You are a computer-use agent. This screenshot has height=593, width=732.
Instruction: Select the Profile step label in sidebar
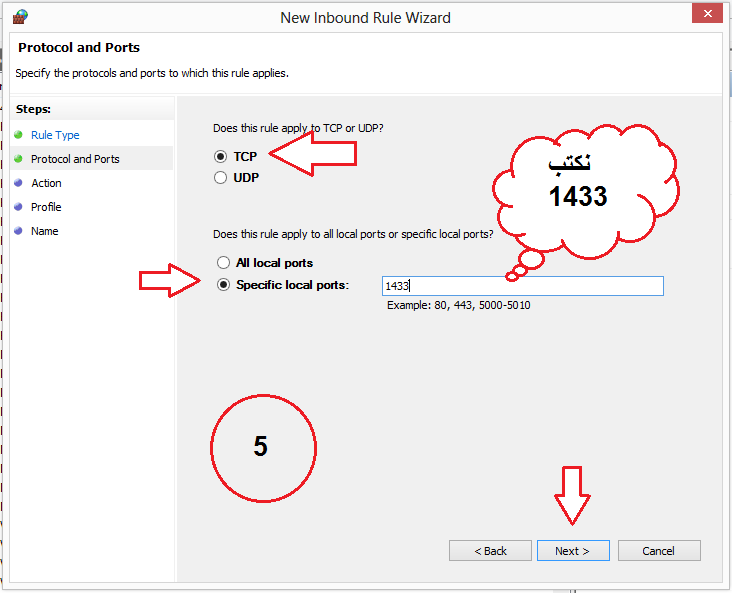pos(46,207)
